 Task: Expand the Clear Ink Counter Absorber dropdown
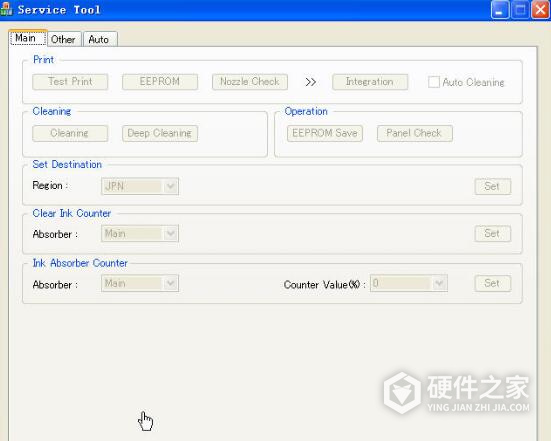pyautogui.click(x=140, y=234)
